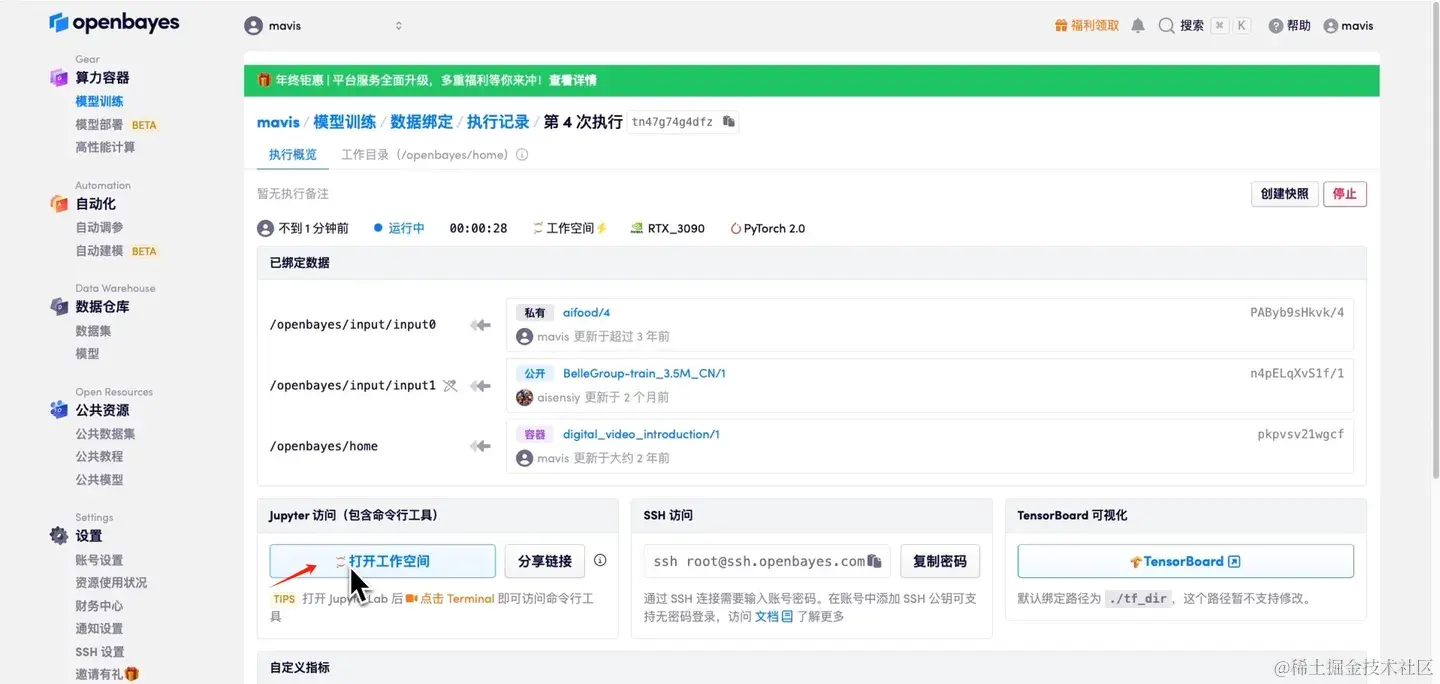Click the PyTorch 2.0 runtime label
This screenshot has width=1440, height=684.
point(768,228)
